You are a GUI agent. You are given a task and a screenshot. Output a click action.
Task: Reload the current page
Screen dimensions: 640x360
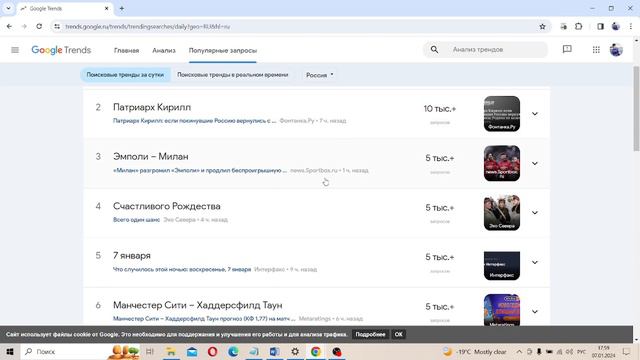pos(39,27)
